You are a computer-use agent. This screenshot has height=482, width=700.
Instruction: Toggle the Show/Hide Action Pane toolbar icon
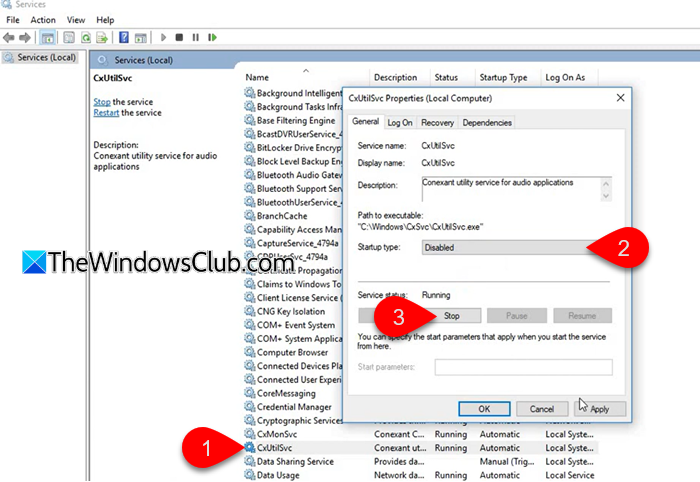pyautogui.click(x=141, y=38)
